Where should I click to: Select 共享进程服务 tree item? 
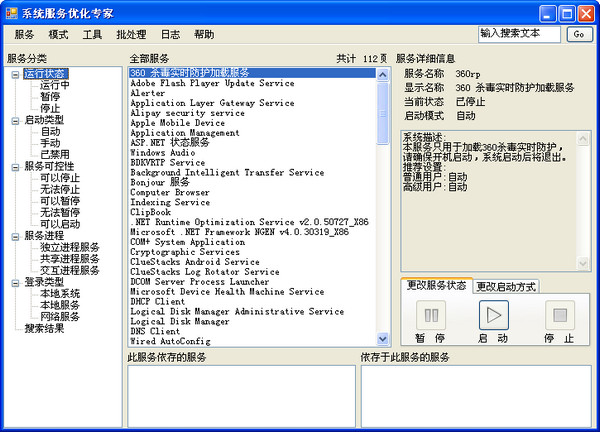(69, 259)
